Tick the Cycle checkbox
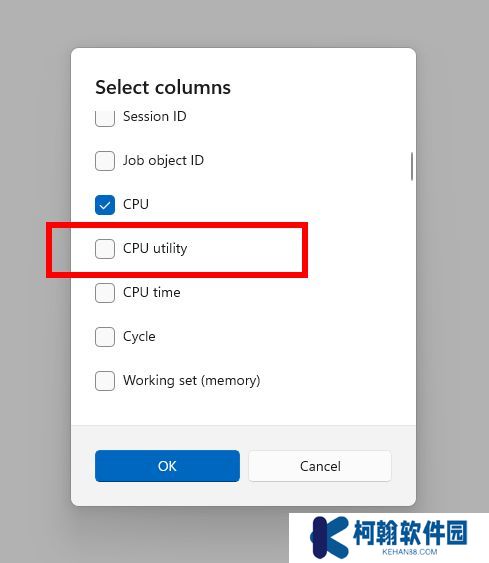 click(105, 337)
